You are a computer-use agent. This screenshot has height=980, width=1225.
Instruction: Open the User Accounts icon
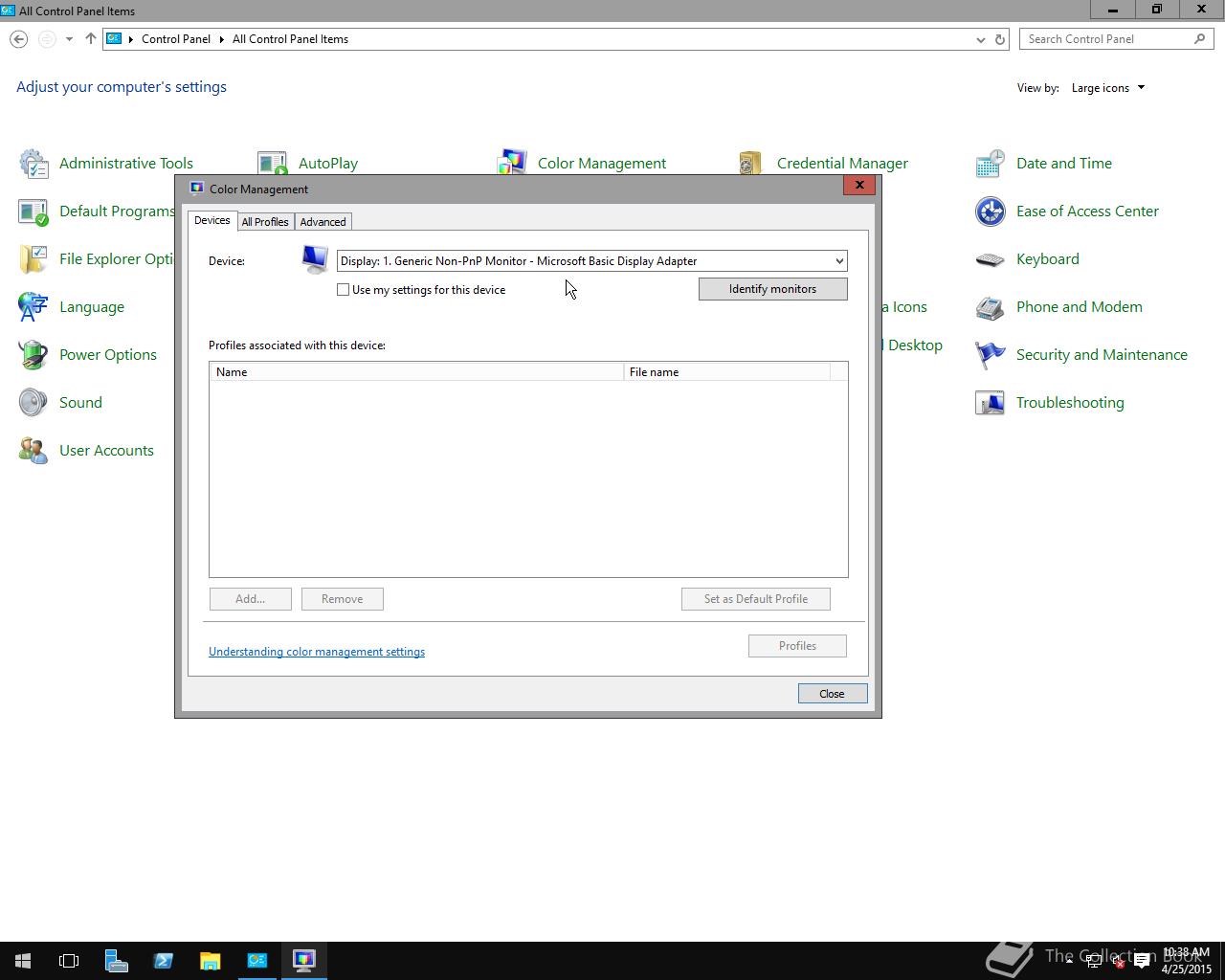coord(33,451)
